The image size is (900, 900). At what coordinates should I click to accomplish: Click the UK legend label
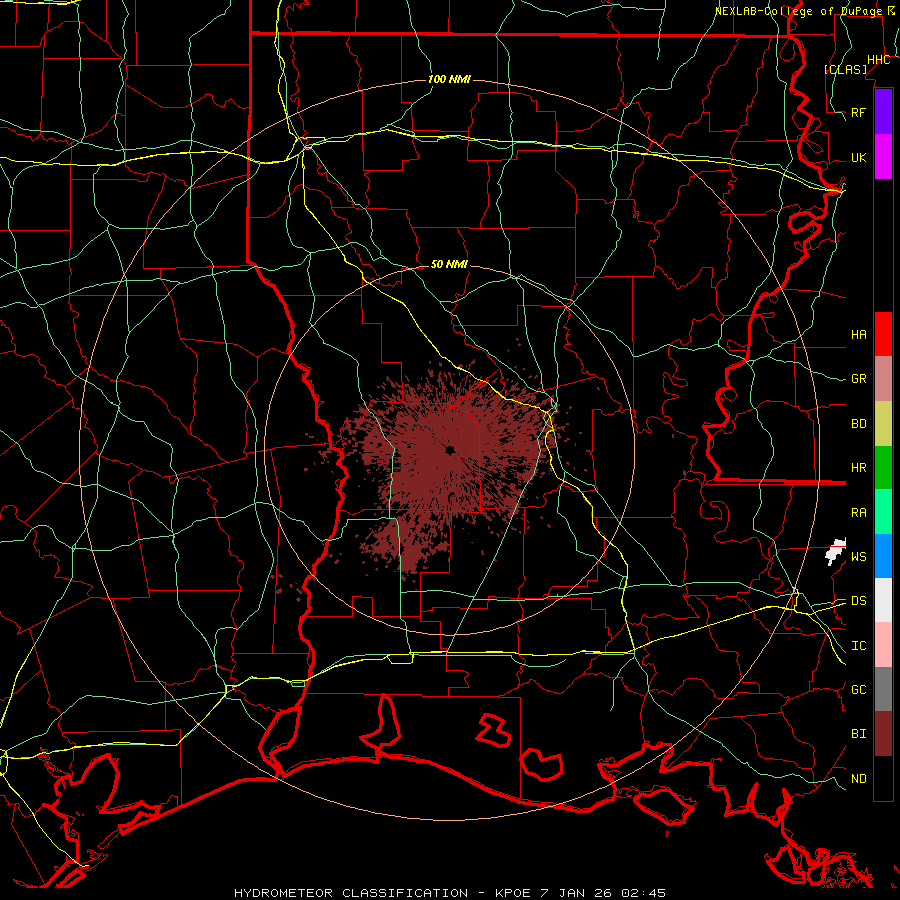click(x=859, y=157)
